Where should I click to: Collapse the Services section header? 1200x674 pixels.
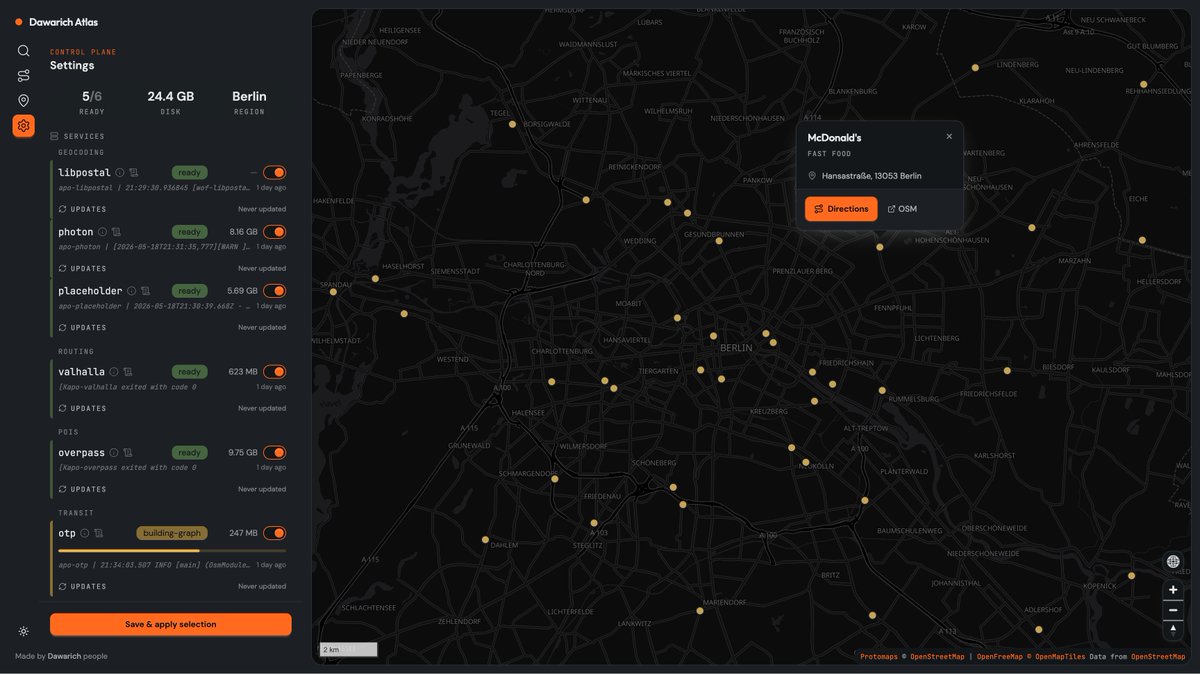(78, 136)
